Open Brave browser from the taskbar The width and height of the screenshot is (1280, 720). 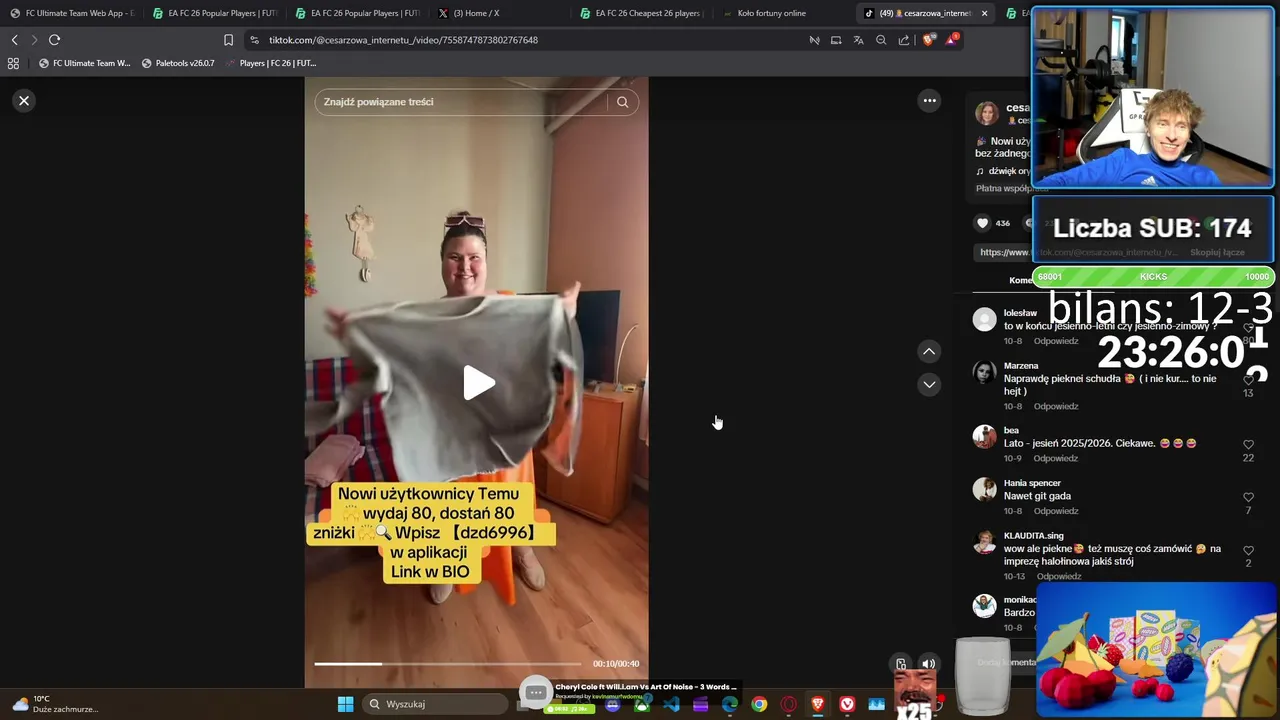(x=817, y=704)
